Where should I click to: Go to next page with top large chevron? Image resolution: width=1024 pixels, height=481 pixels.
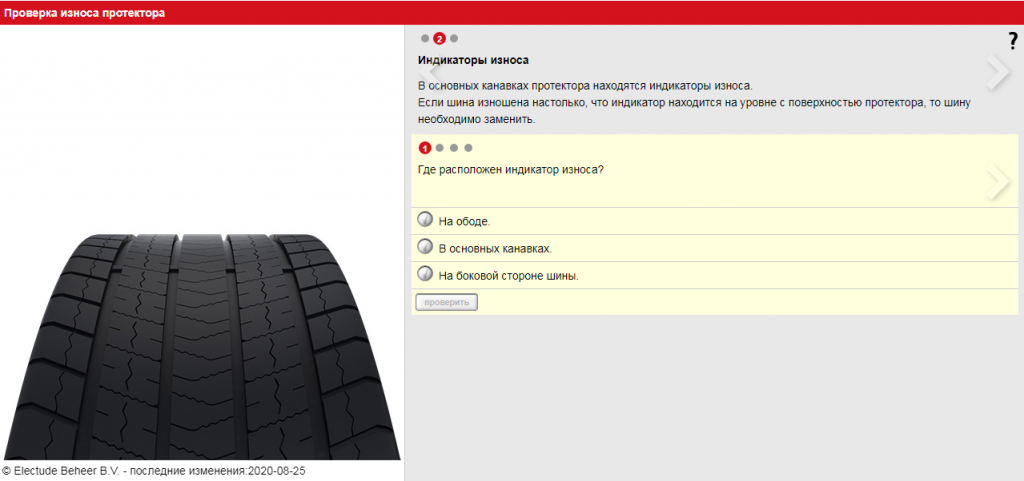tap(998, 71)
